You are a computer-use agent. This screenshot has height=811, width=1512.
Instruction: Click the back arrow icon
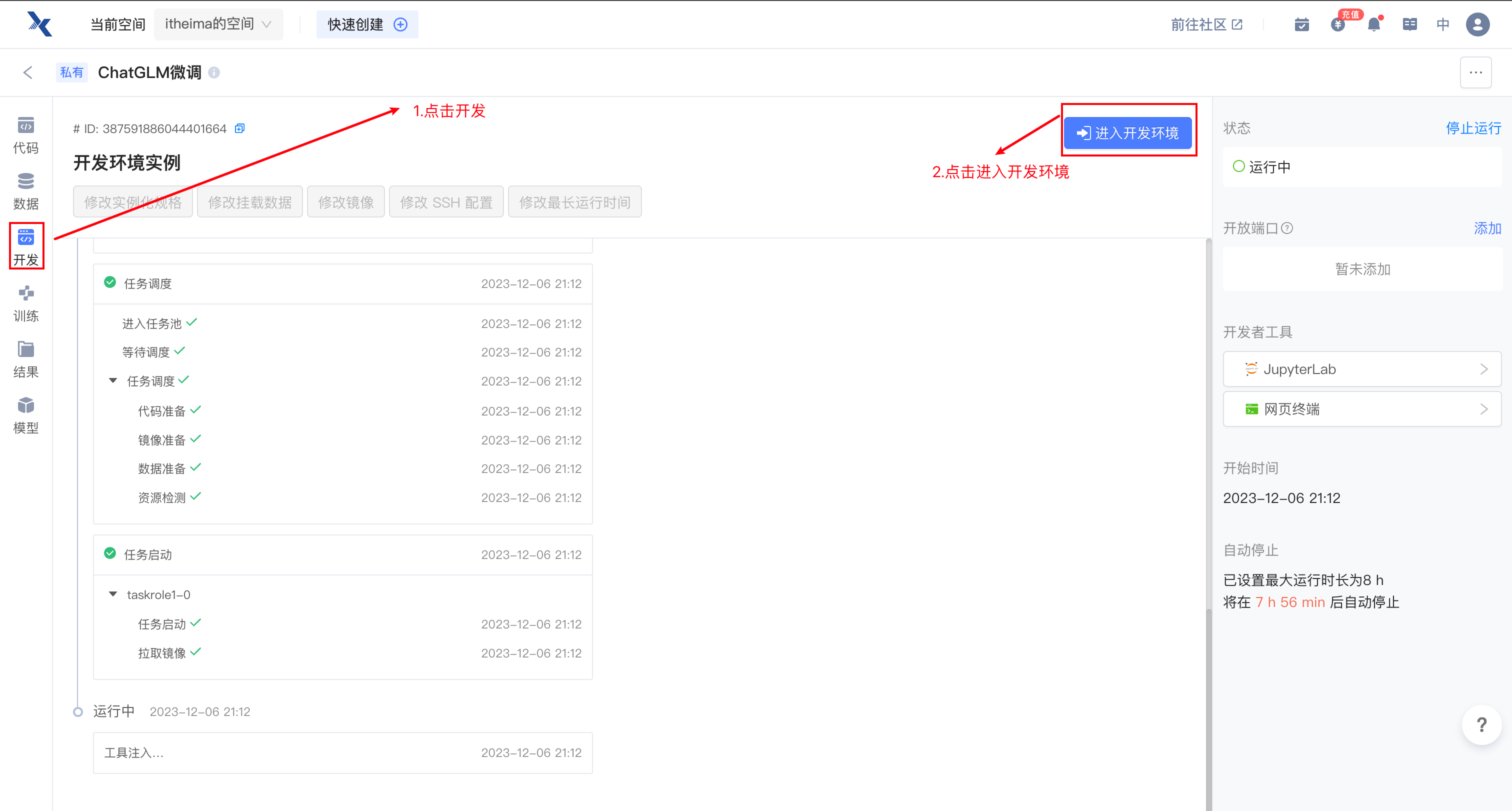click(x=27, y=73)
